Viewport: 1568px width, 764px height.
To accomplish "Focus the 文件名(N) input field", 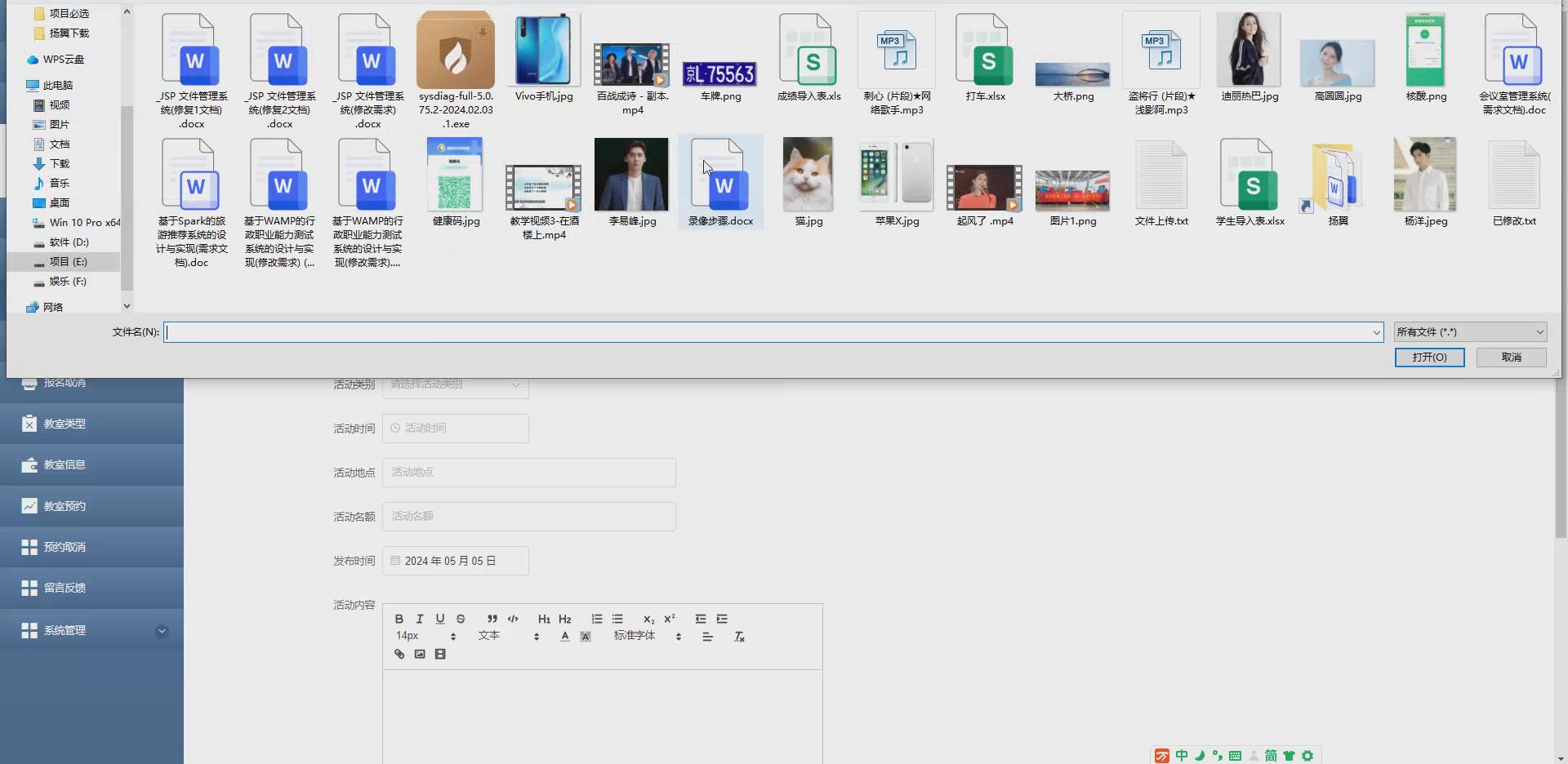I will coord(773,332).
